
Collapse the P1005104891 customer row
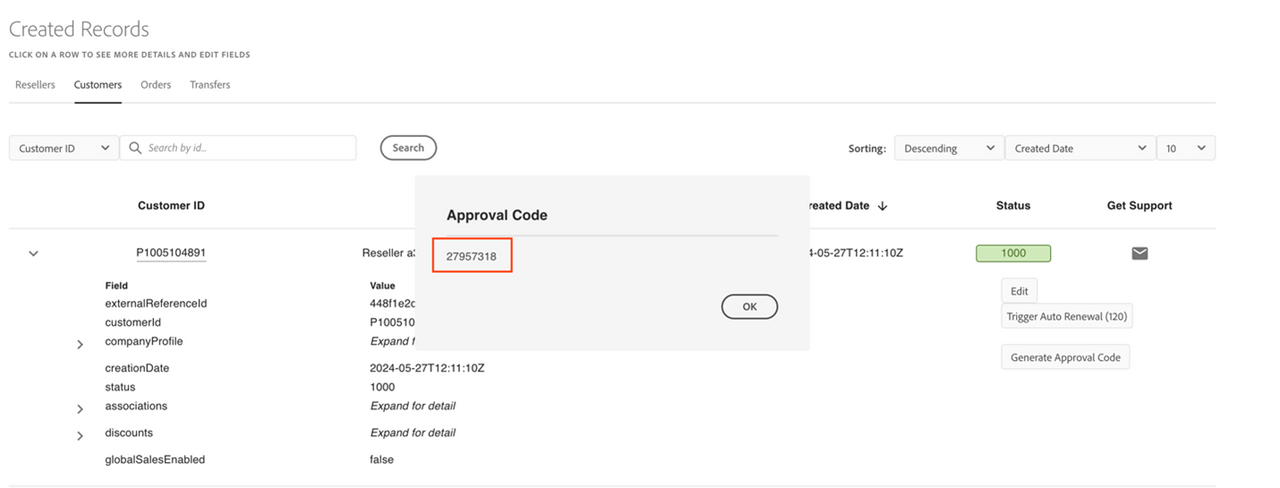pyautogui.click(x=33, y=254)
